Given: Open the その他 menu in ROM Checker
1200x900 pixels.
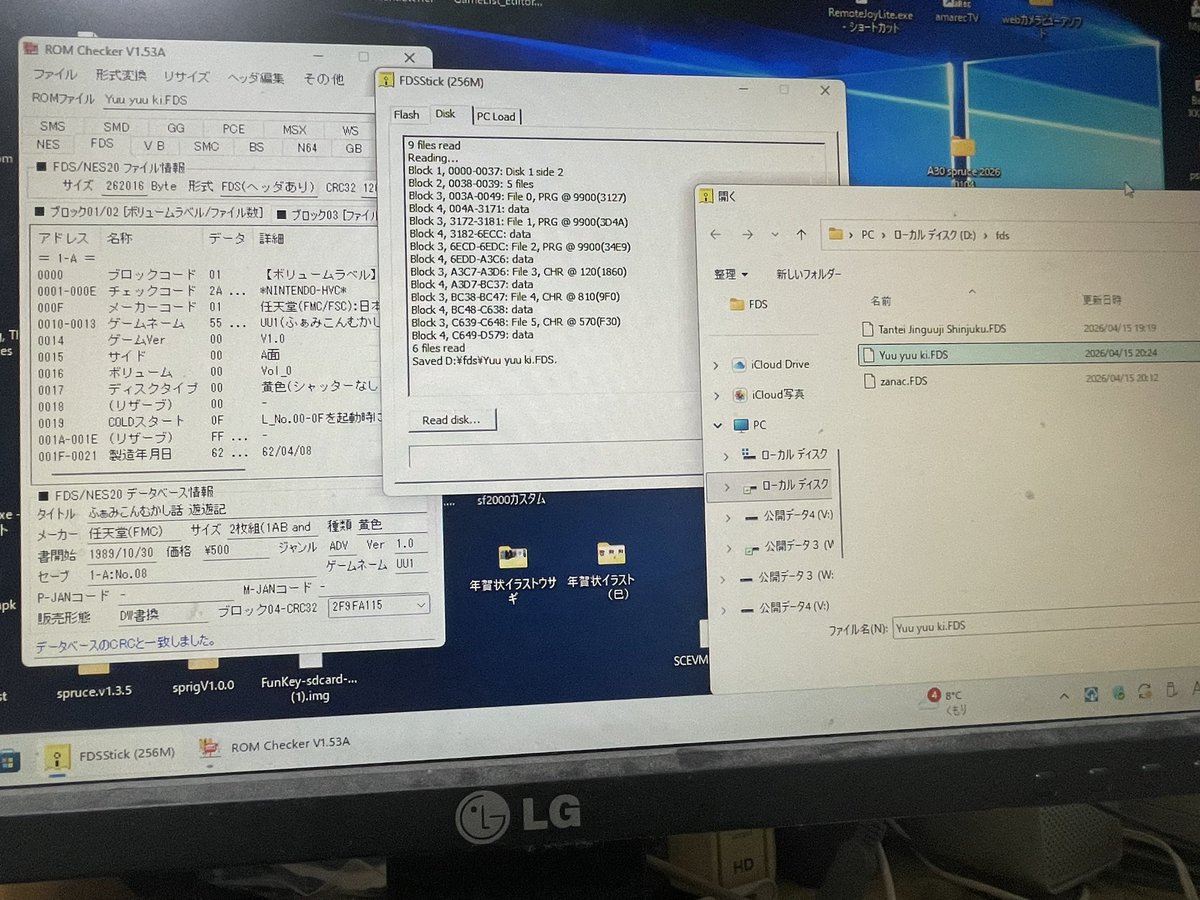Looking at the screenshot, I should click(323, 79).
